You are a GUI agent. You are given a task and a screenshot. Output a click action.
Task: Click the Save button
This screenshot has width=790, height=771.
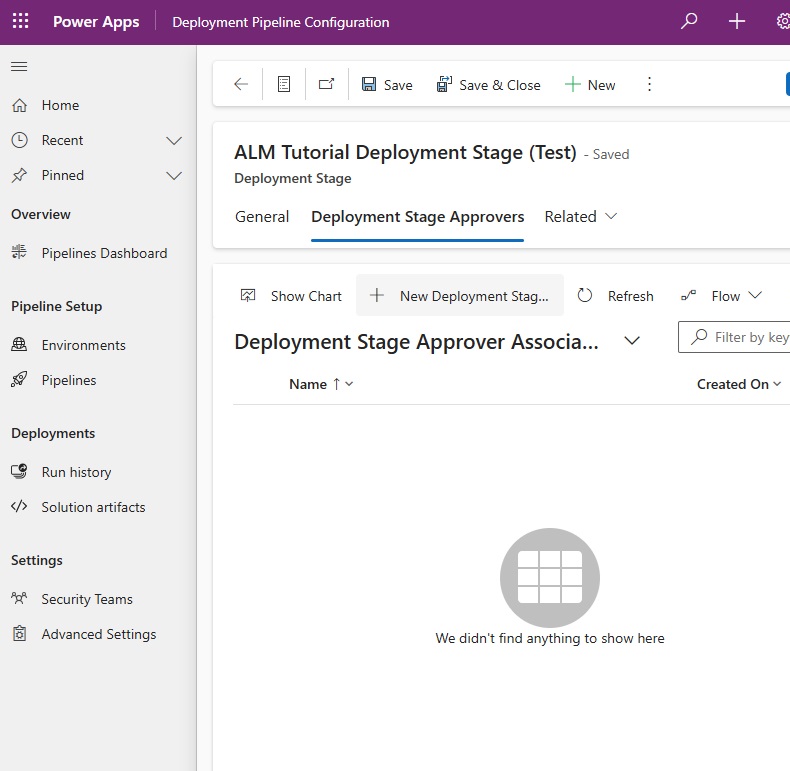click(x=387, y=85)
